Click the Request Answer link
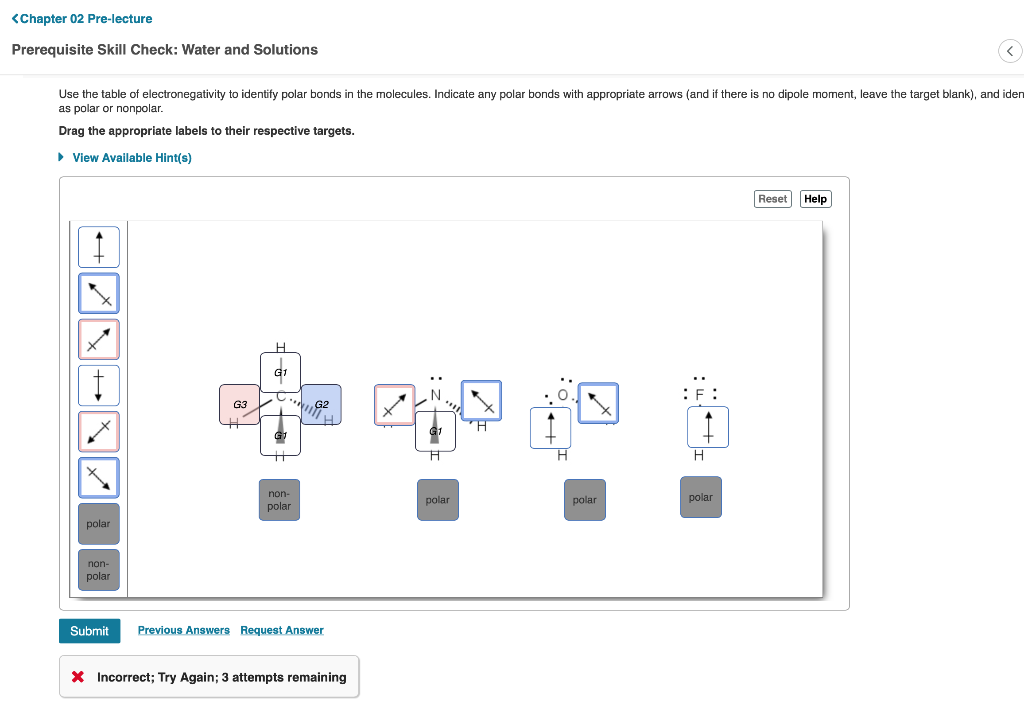Viewport: 1024px width, 709px height. click(281, 630)
